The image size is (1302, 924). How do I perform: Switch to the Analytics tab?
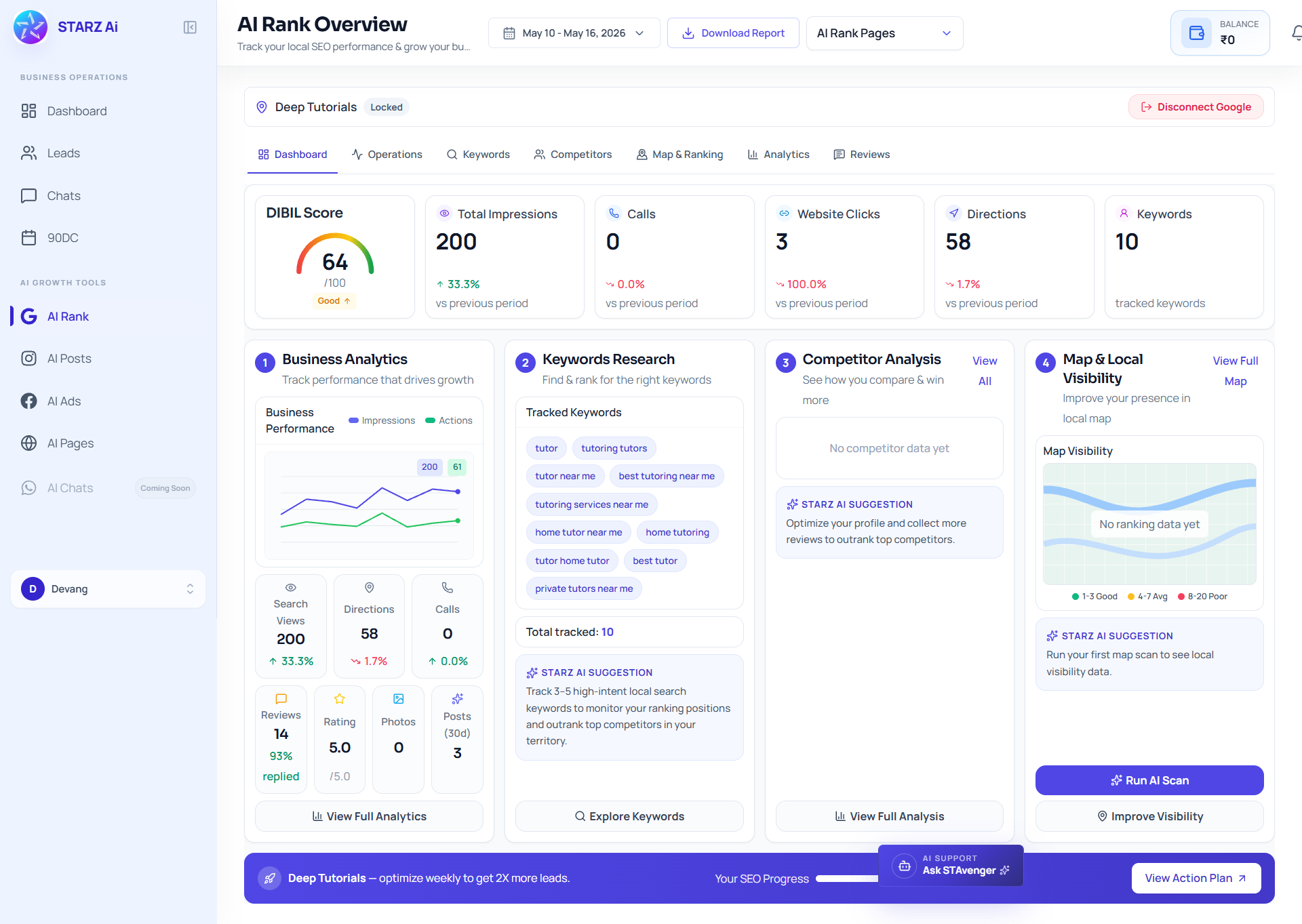tap(778, 155)
